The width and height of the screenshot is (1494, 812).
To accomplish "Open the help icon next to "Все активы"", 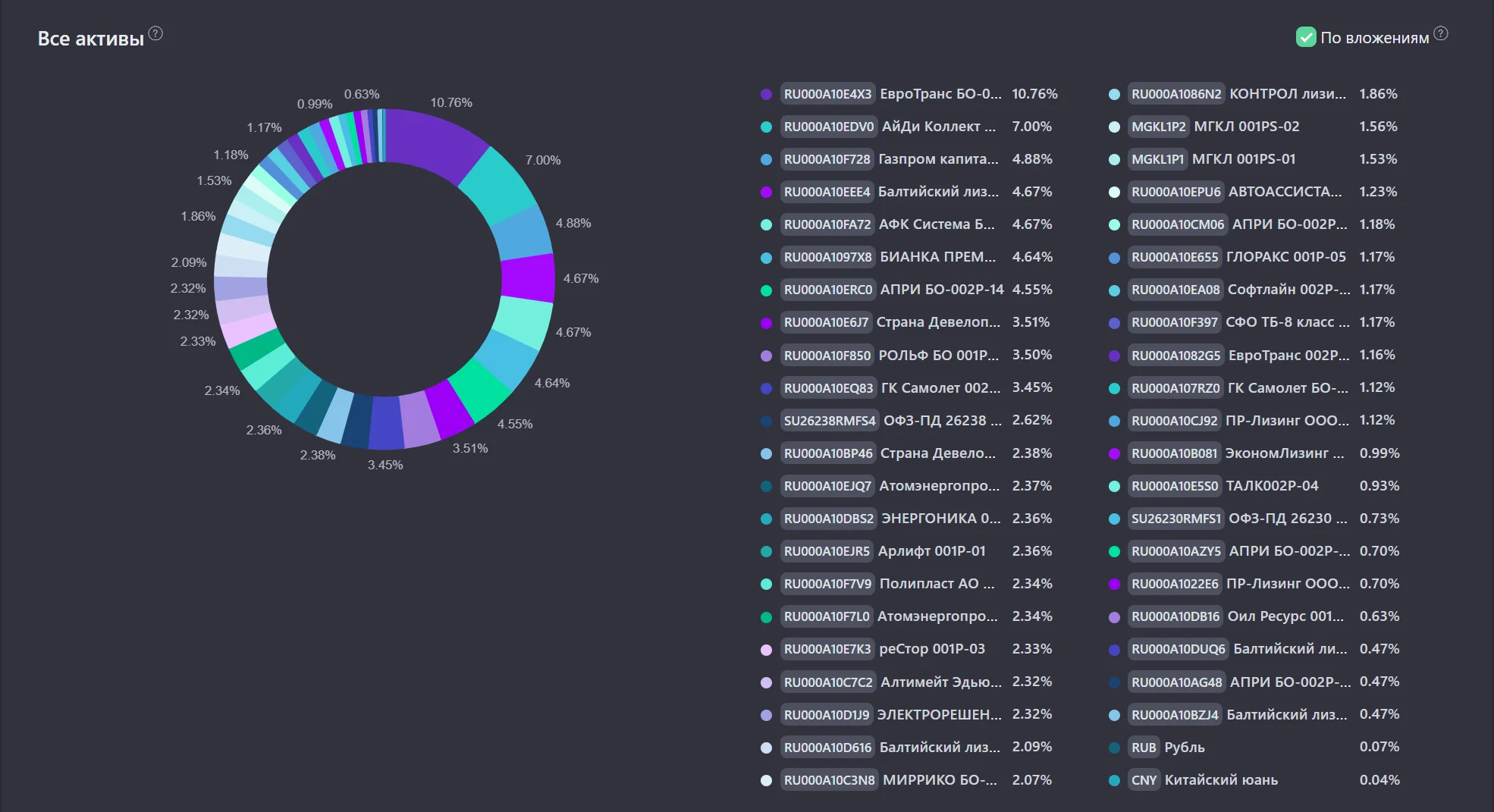I will 155,33.
